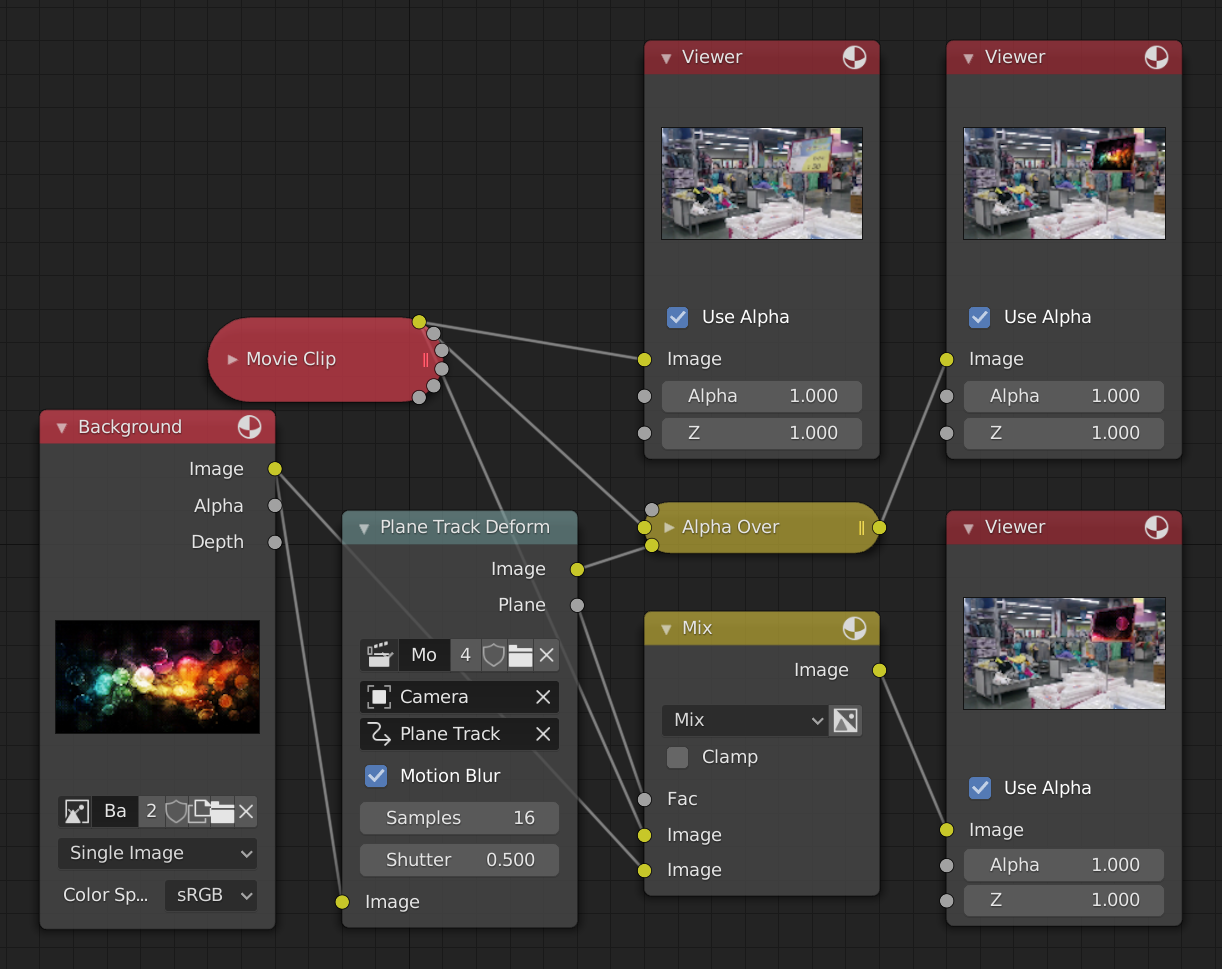Click the Alpha Over node options marker
This screenshot has height=969, width=1222.
861,527
